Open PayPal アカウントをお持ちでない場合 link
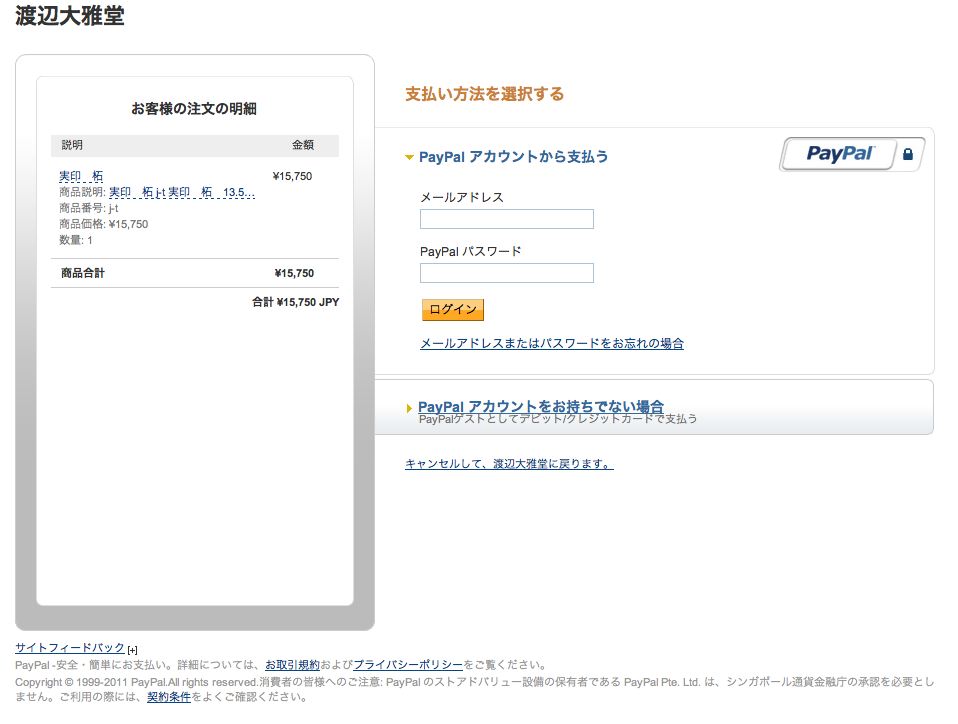Viewport: 958px width, 724px height. (541, 406)
